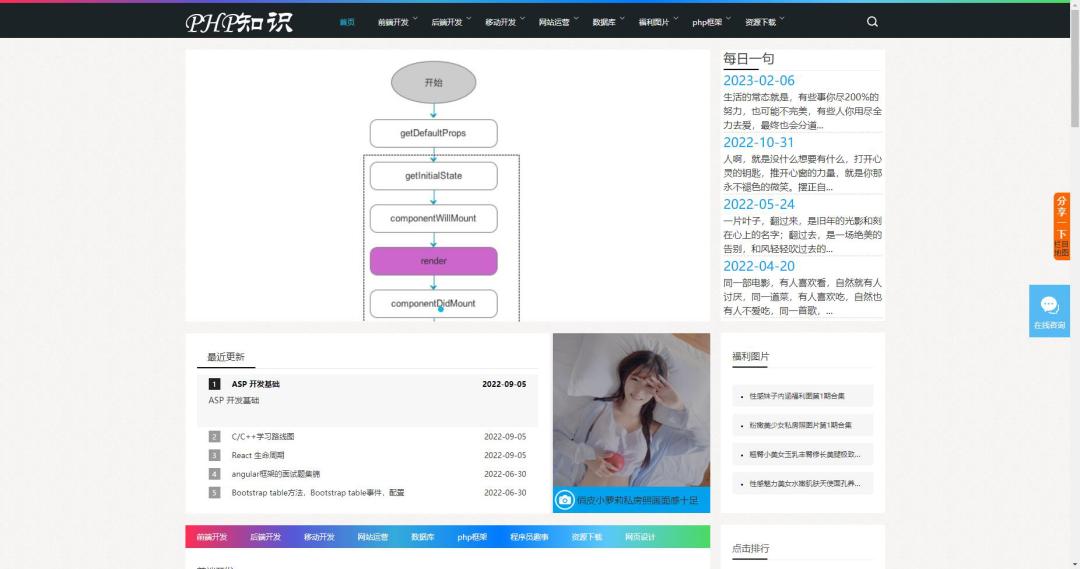
Task: Expand chevron next to 移动开发 in header
Action: [523, 18]
